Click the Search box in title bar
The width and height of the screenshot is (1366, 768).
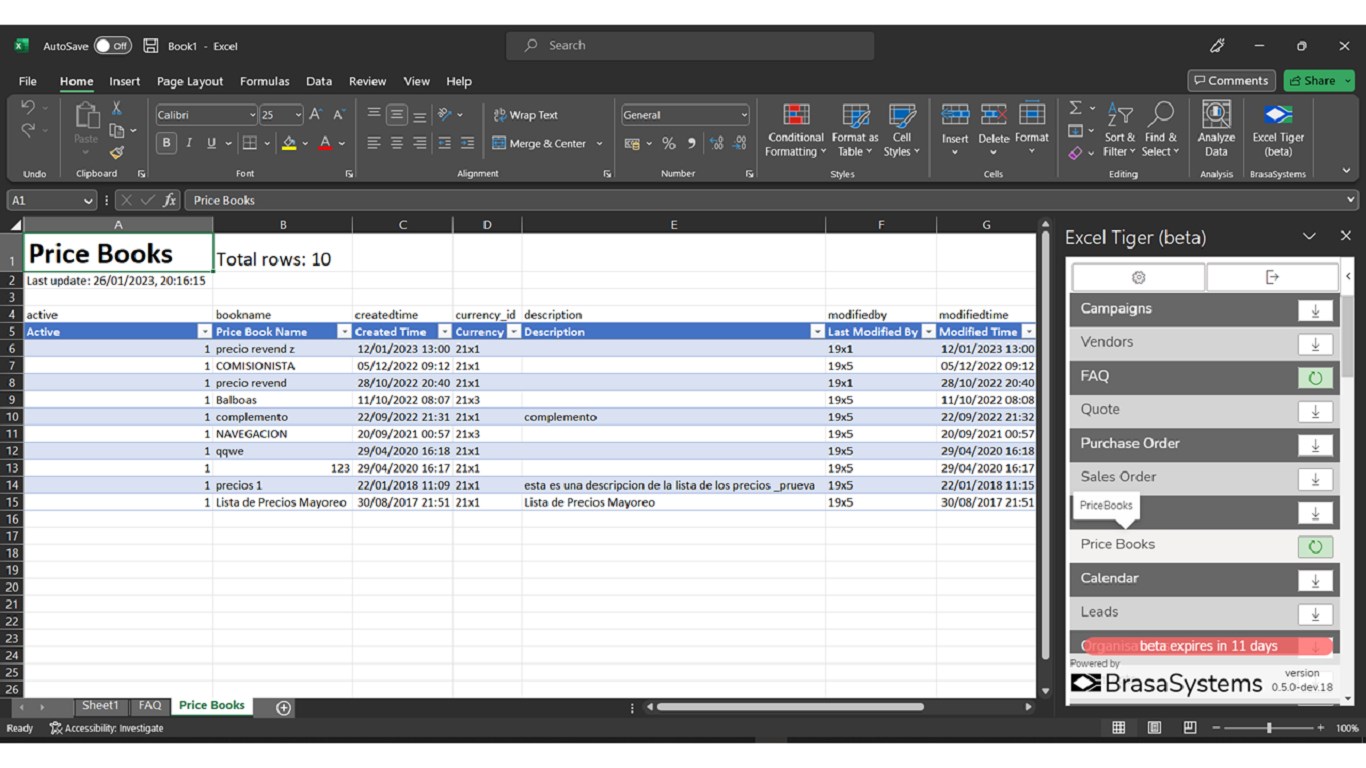tap(690, 46)
